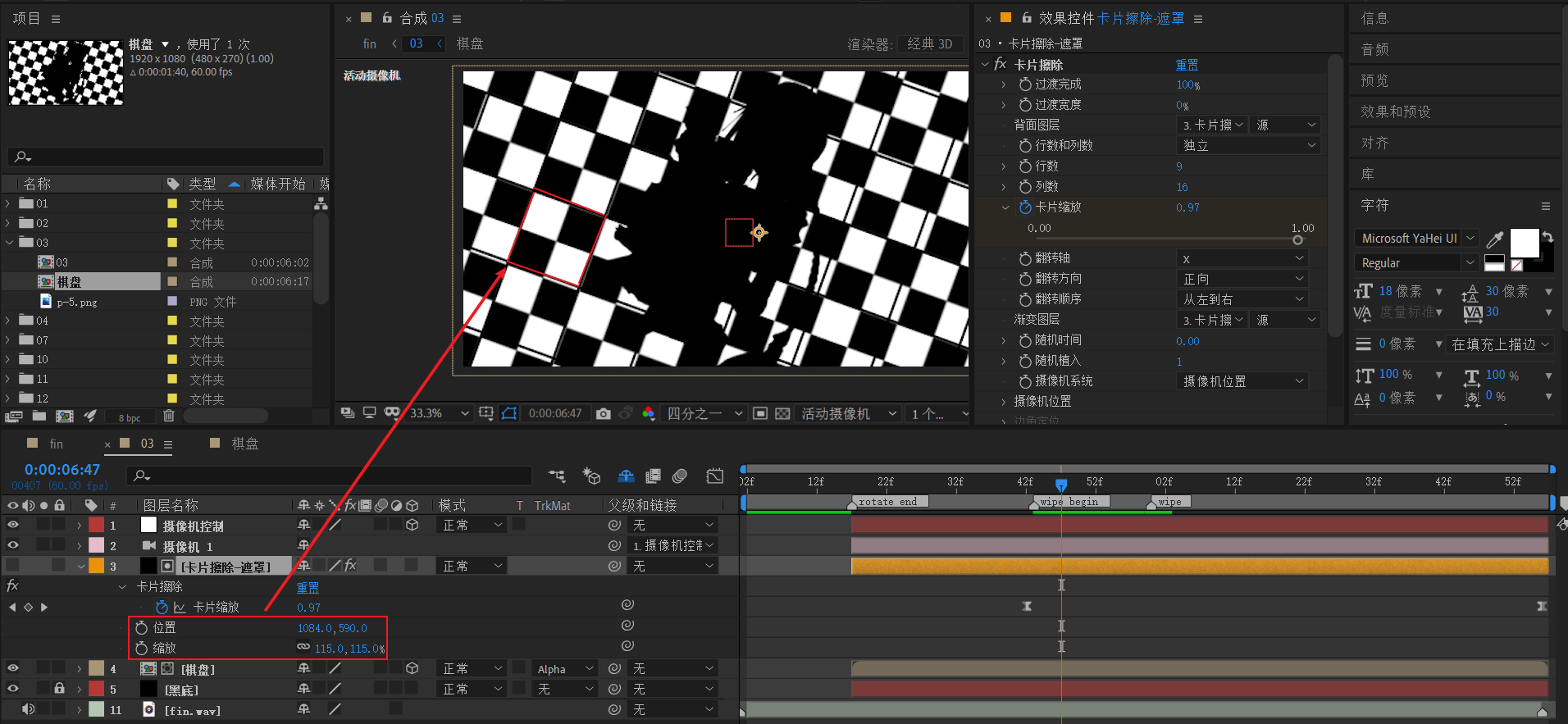Screen dimensions: 1568x724
Task: Click the red label color of layer 1
Action: [x=97, y=525]
